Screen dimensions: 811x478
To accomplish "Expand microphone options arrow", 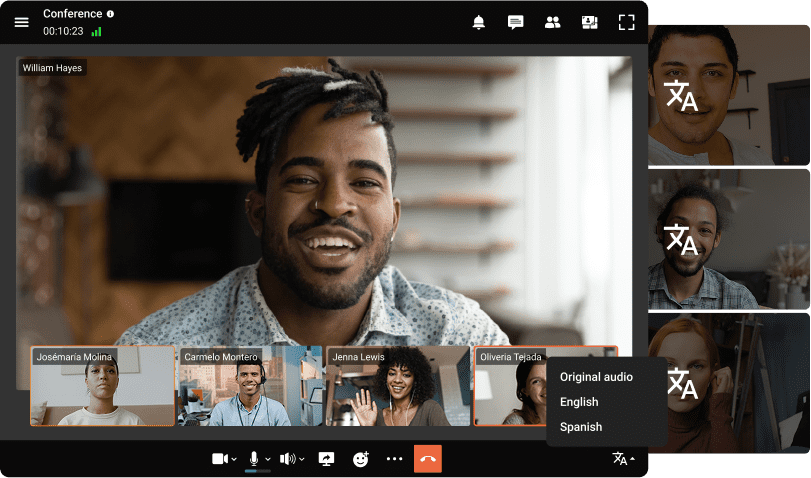I will point(268,460).
